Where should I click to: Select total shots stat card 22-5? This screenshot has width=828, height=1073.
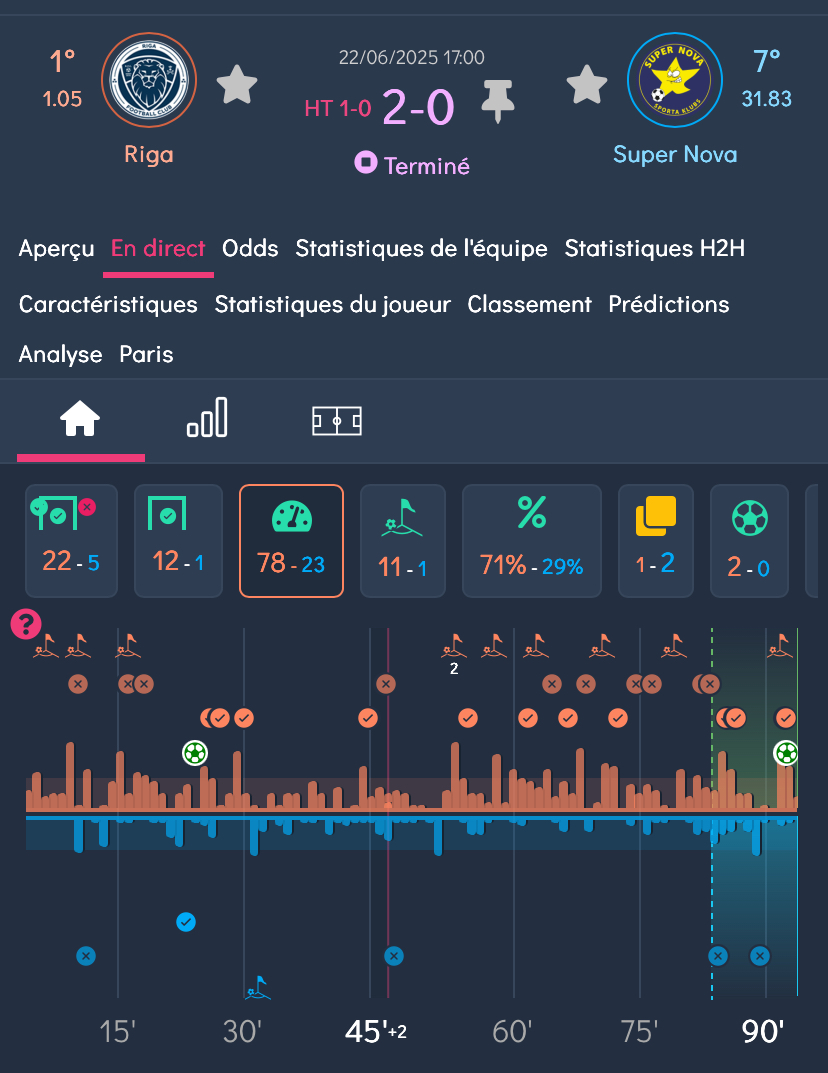click(71, 541)
